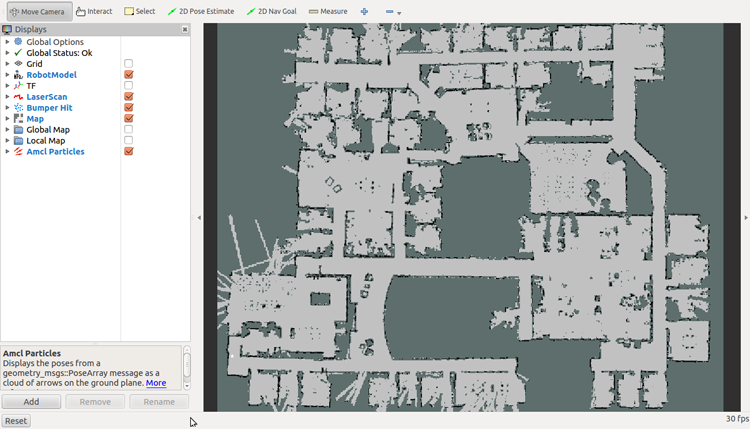Viewport: 750px width, 429px height.
Task: Open the More link in description
Action: click(156, 383)
